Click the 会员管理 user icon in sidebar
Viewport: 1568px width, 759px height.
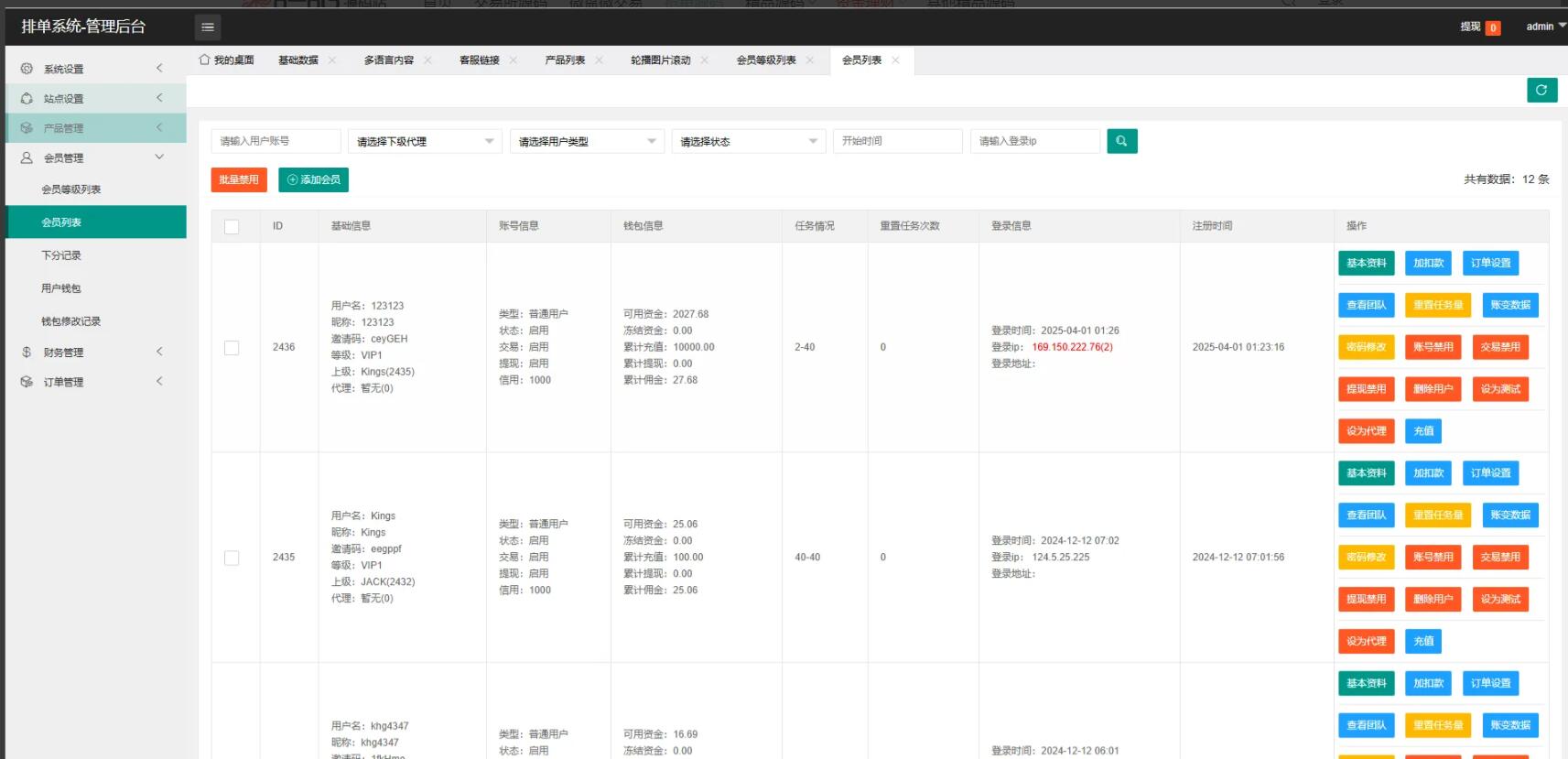pyautogui.click(x=27, y=157)
